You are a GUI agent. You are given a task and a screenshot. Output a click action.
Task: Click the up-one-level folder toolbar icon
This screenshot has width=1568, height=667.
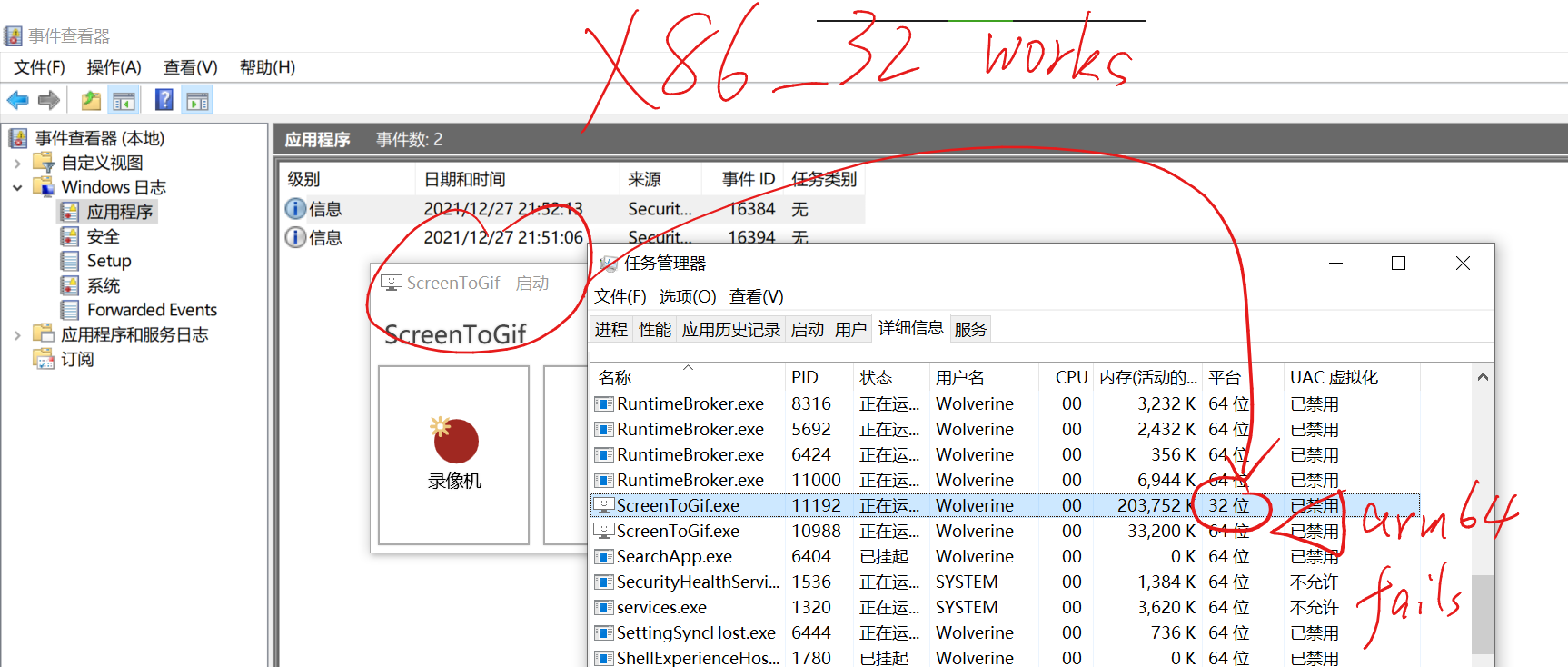coord(92,100)
